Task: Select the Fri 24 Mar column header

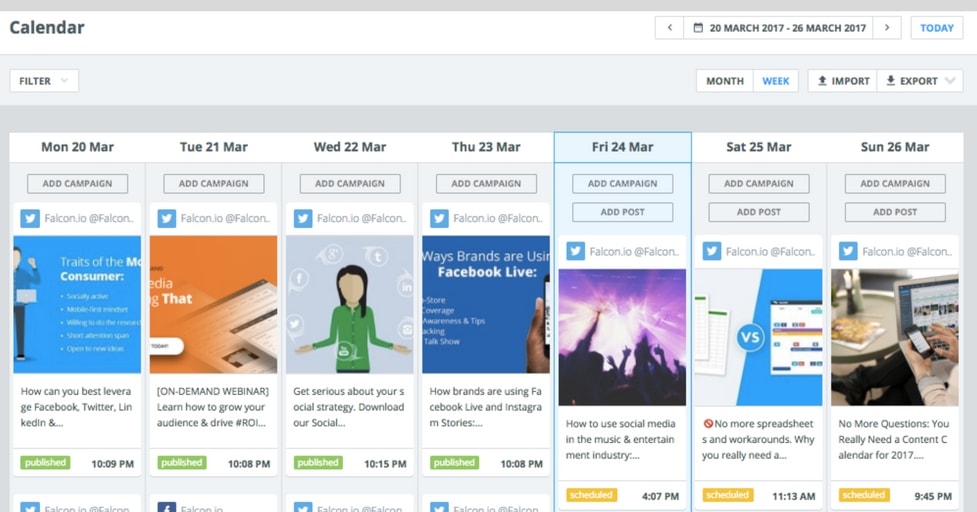Action: [x=622, y=147]
